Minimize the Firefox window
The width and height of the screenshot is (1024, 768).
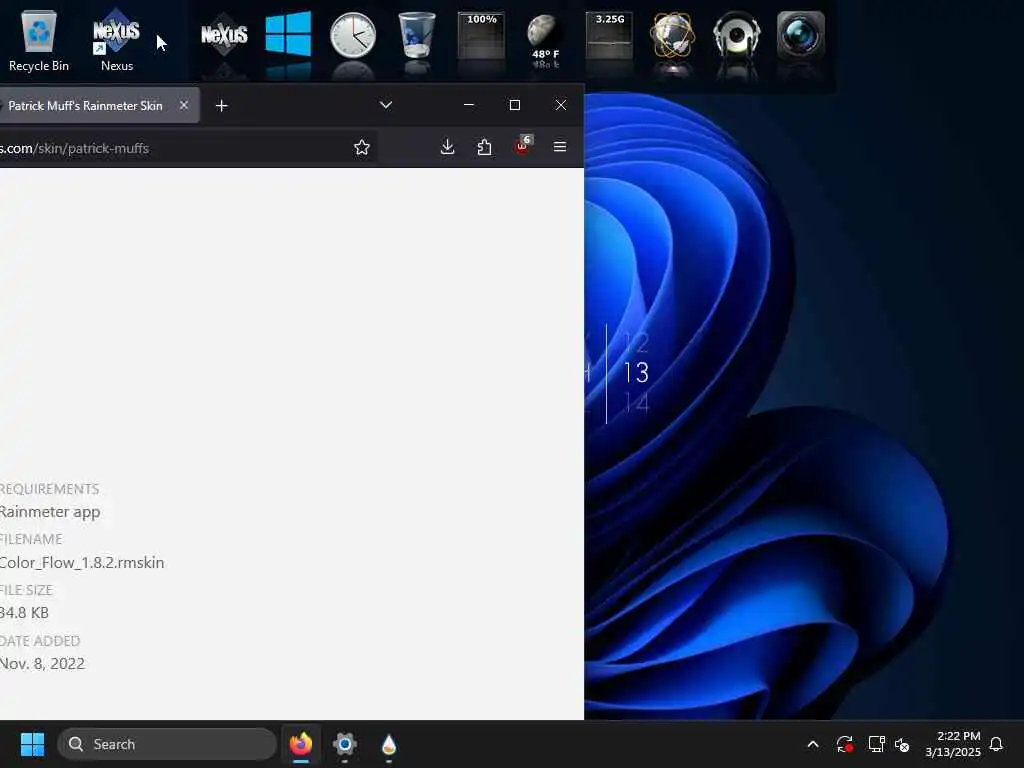pos(468,105)
